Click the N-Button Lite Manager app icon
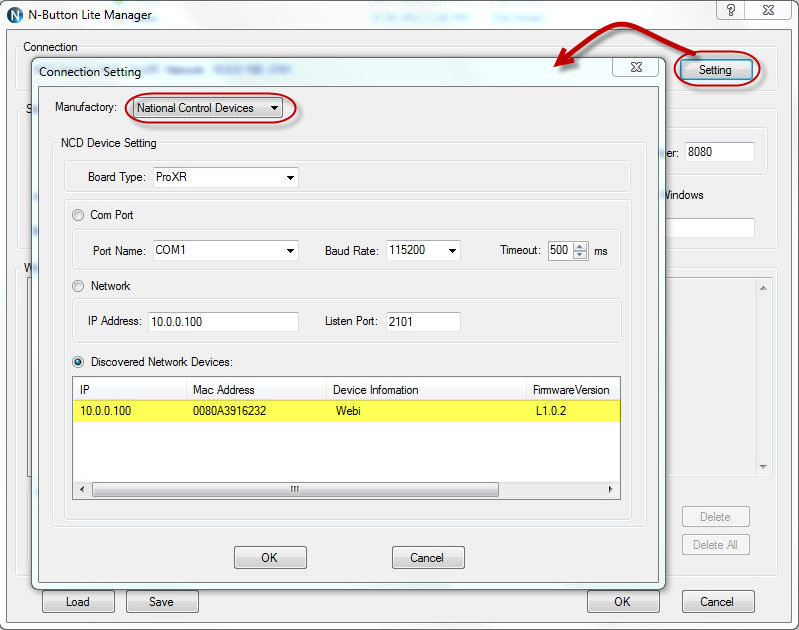799x630 pixels. pos(15,15)
